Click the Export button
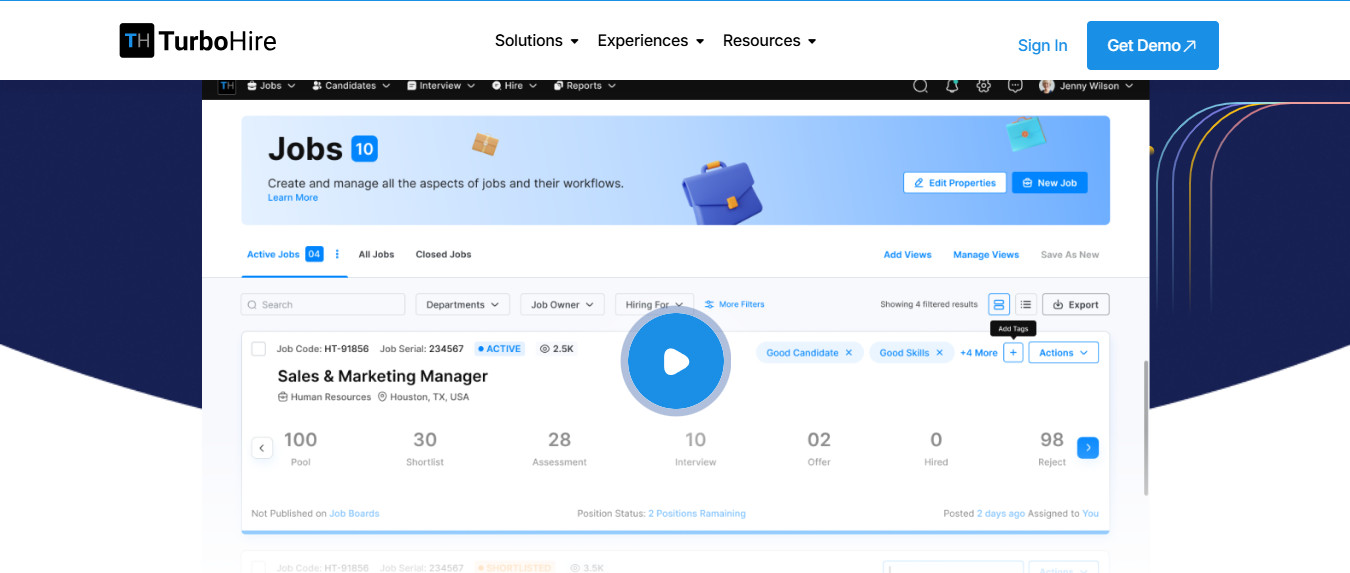This screenshot has width=1350, height=573. [1076, 305]
